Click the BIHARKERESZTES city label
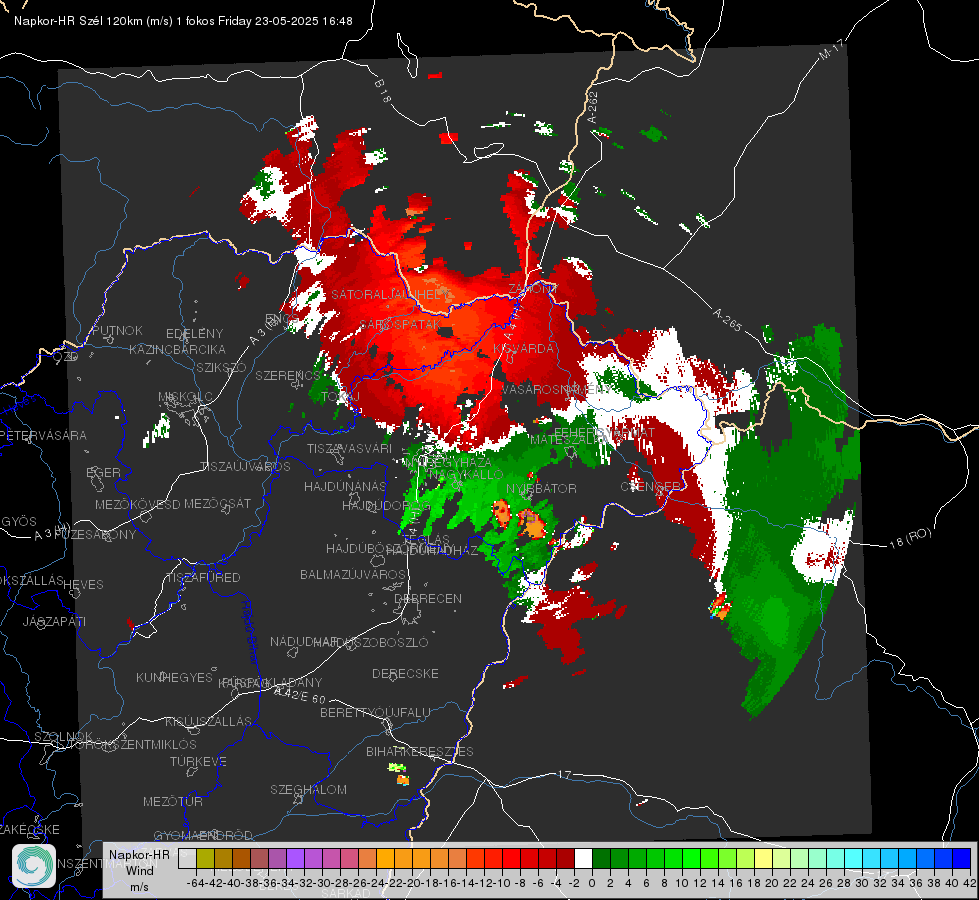This screenshot has height=900, width=979. tap(420, 752)
